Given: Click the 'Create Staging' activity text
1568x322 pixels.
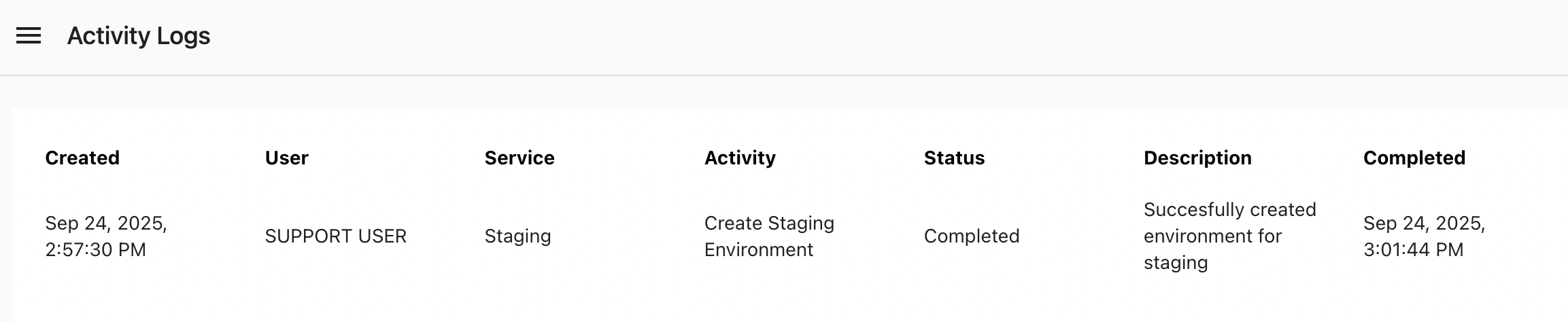Looking at the screenshot, I should point(769,223).
